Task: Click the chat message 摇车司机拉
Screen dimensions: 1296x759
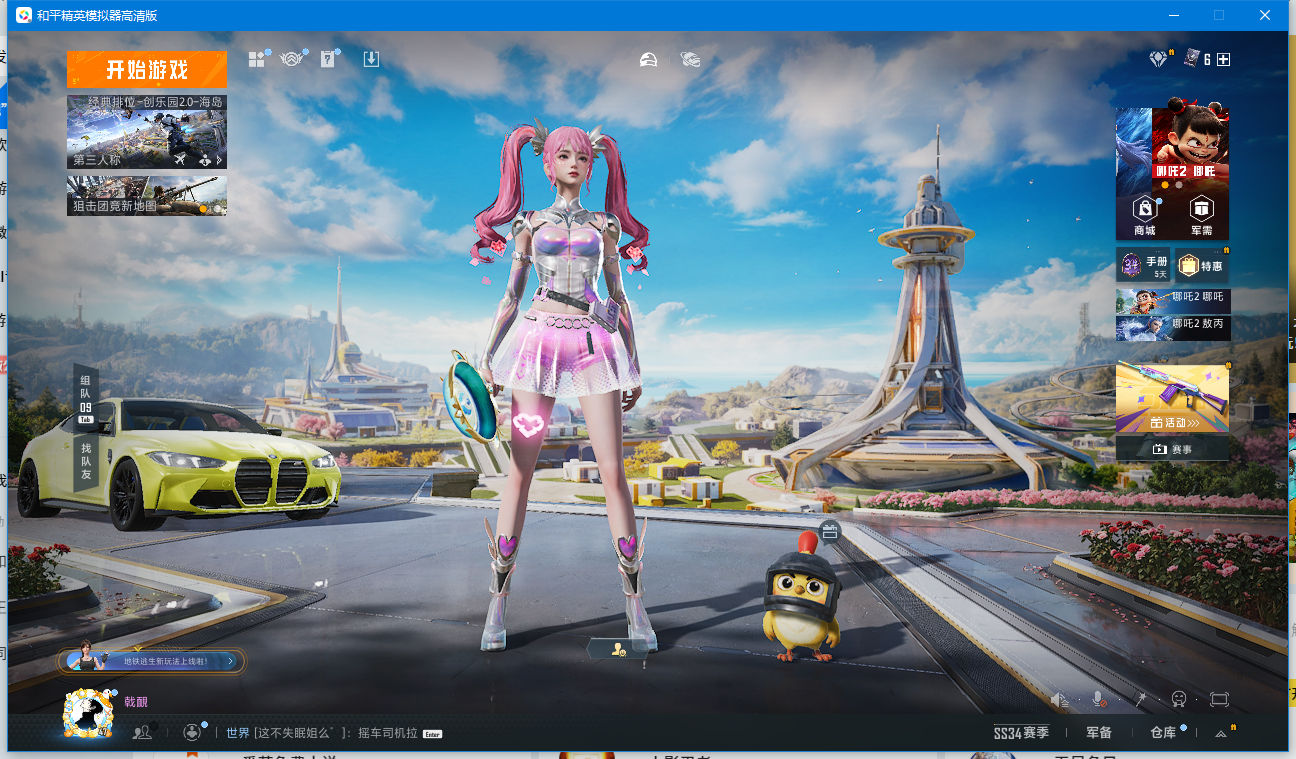Action: 386,733
